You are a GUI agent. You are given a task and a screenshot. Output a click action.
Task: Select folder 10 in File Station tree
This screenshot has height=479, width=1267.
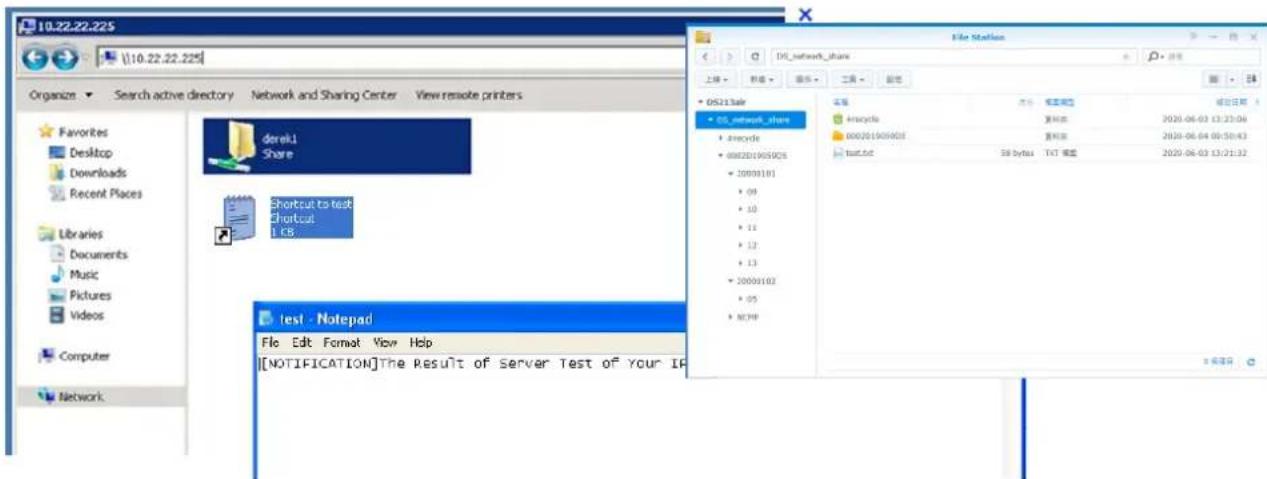point(751,209)
